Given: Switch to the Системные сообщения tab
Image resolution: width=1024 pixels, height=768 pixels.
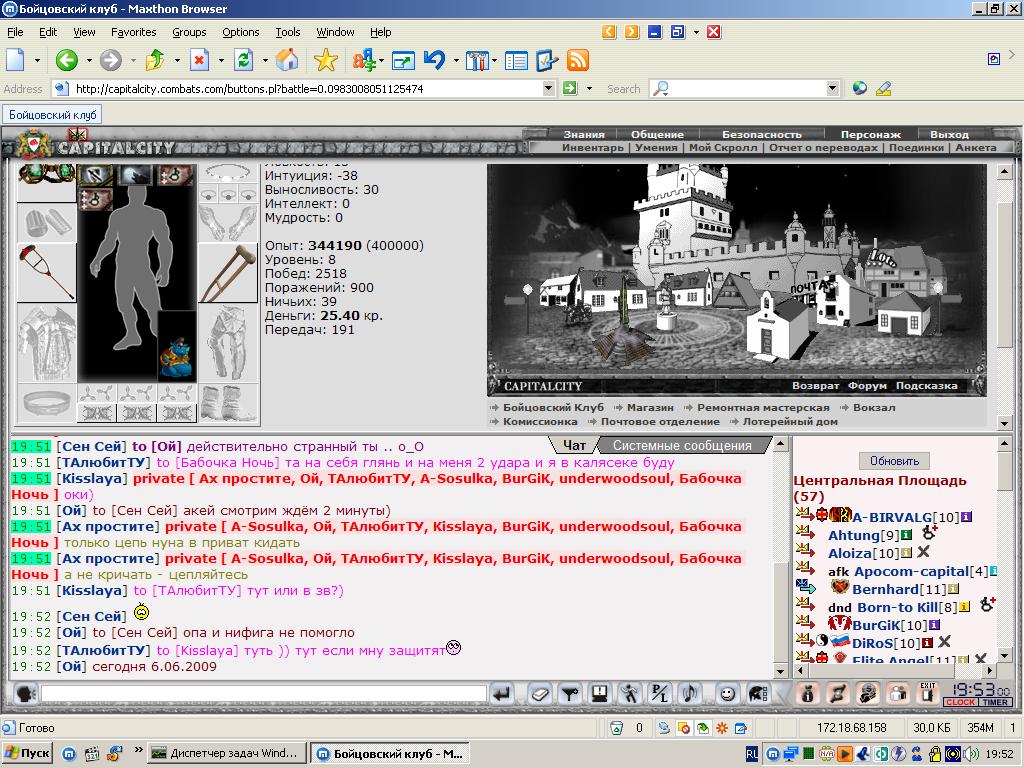Looking at the screenshot, I should point(682,446).
